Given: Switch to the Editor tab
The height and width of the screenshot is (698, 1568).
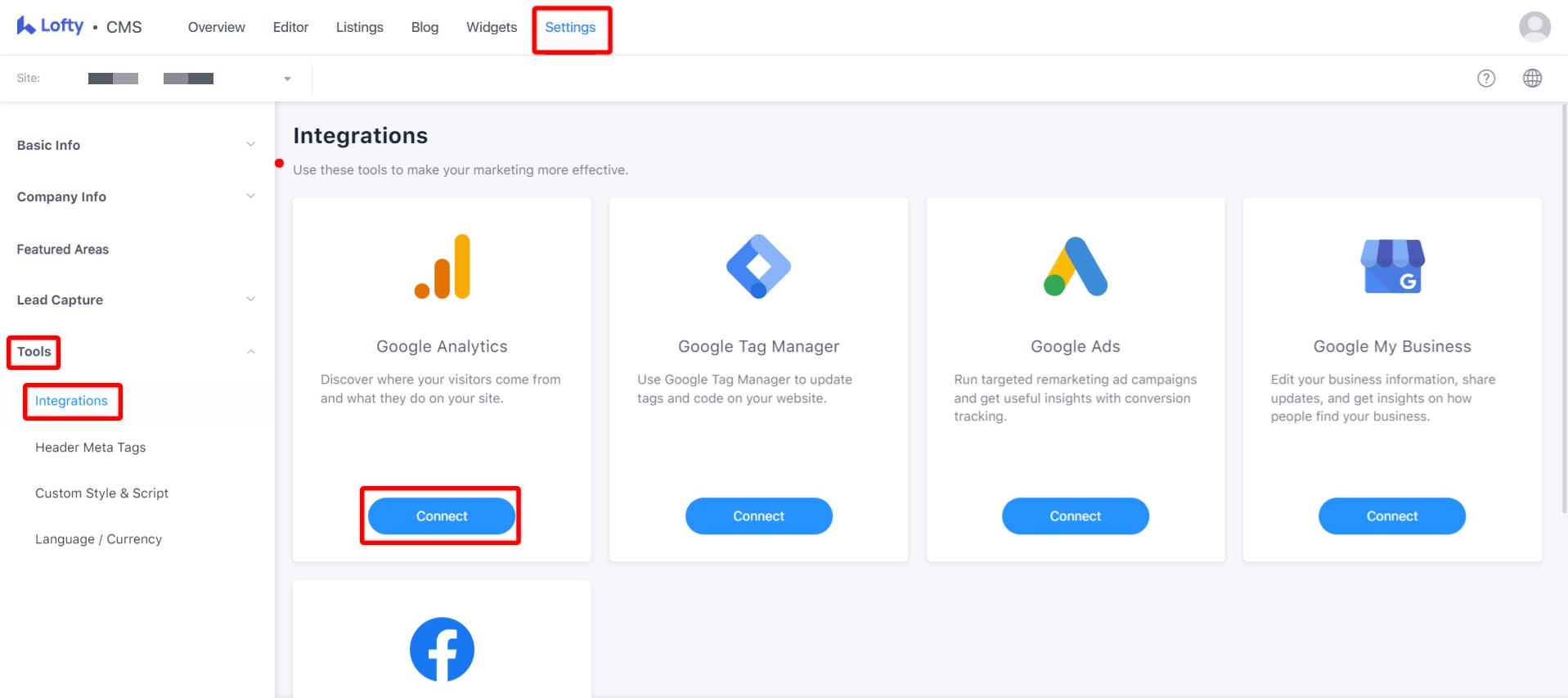Looking at the screenshot, I should [290, 27].
